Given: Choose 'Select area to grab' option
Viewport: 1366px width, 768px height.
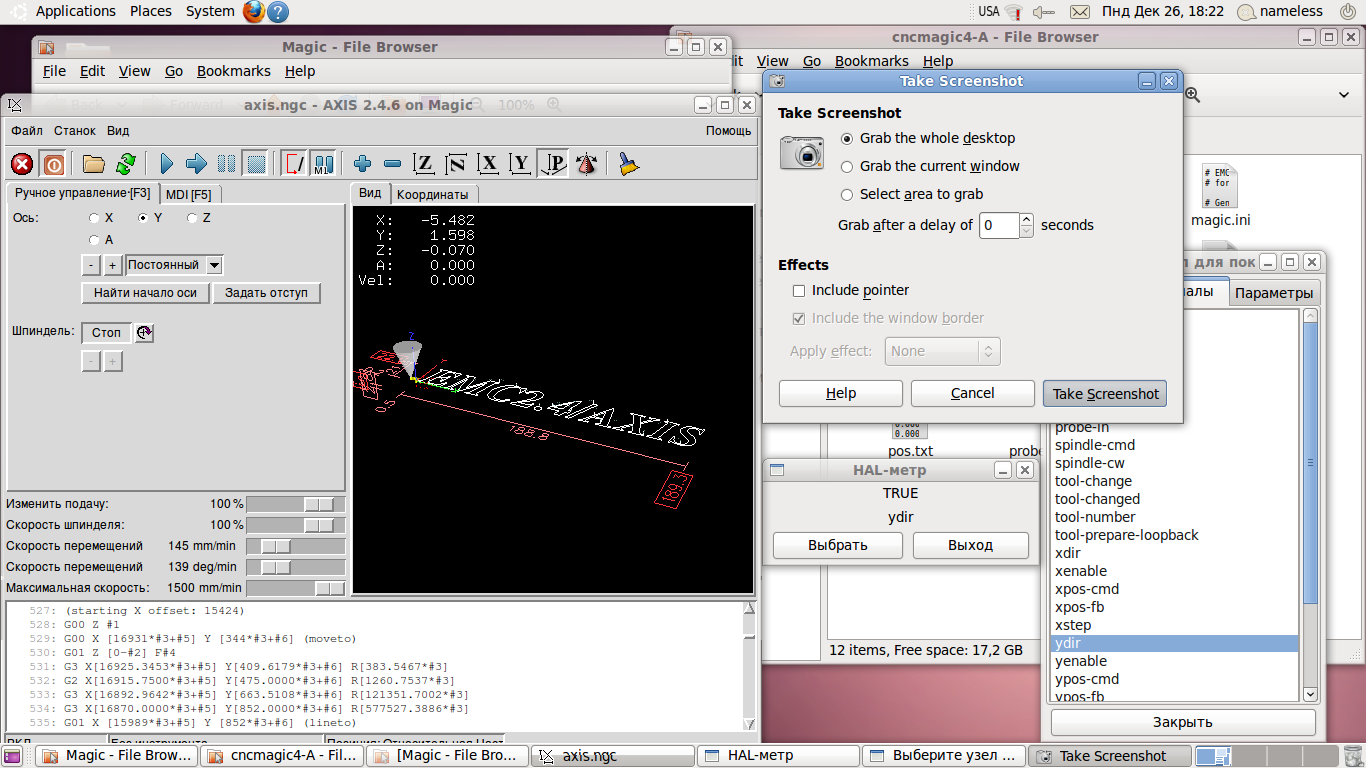Looking at the screenshot, I should point(847,195).
